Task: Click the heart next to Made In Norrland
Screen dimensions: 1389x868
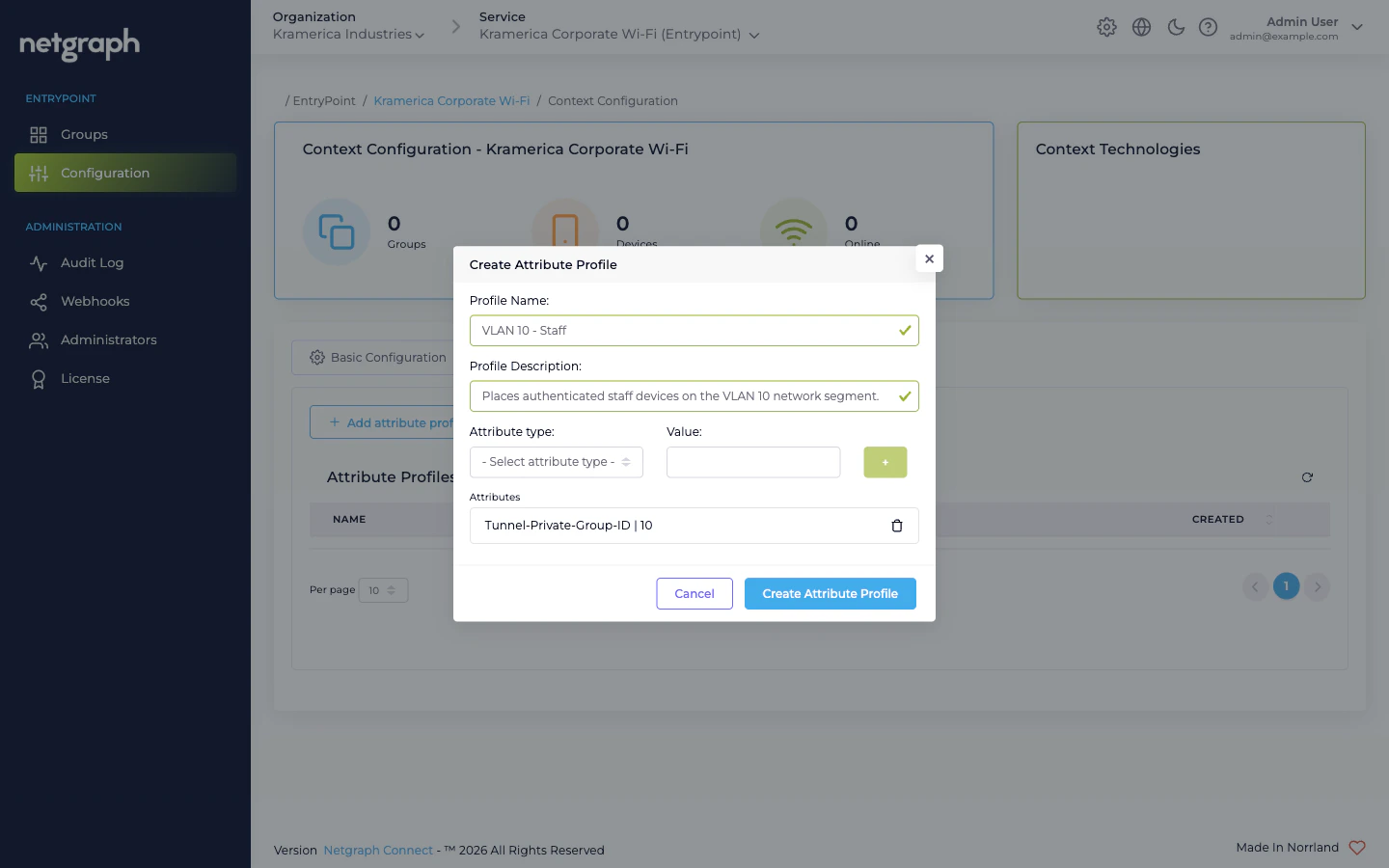Action: point(1358,847)
